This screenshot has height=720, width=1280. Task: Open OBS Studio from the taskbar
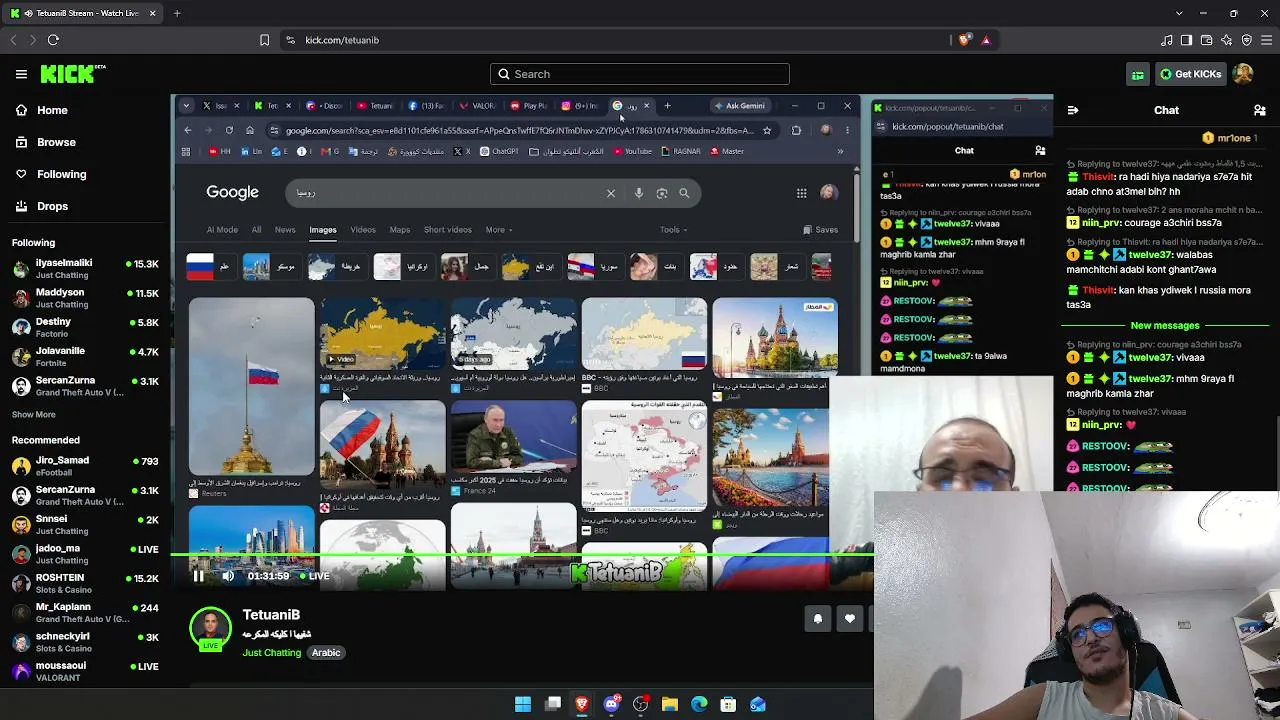click(640, 705)
